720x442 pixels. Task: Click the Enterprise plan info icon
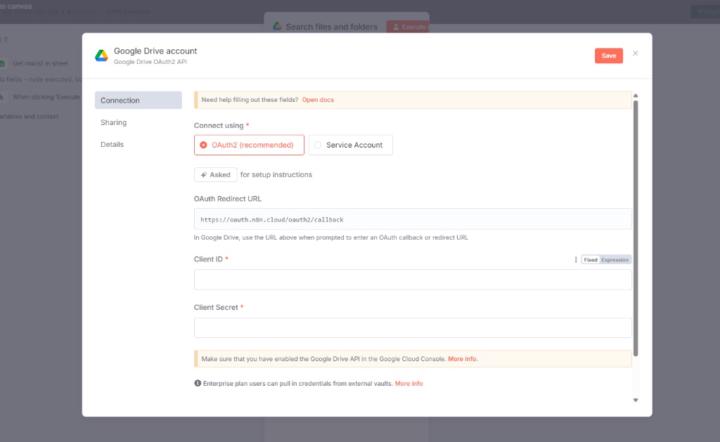[x=197, y=383]
